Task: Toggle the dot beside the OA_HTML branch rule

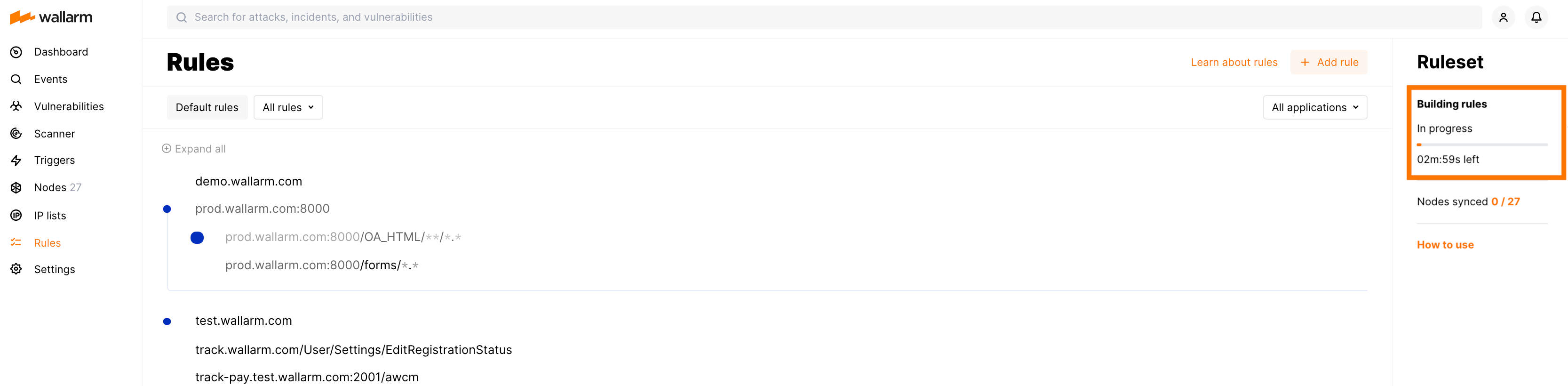Action: coord(197,237)
